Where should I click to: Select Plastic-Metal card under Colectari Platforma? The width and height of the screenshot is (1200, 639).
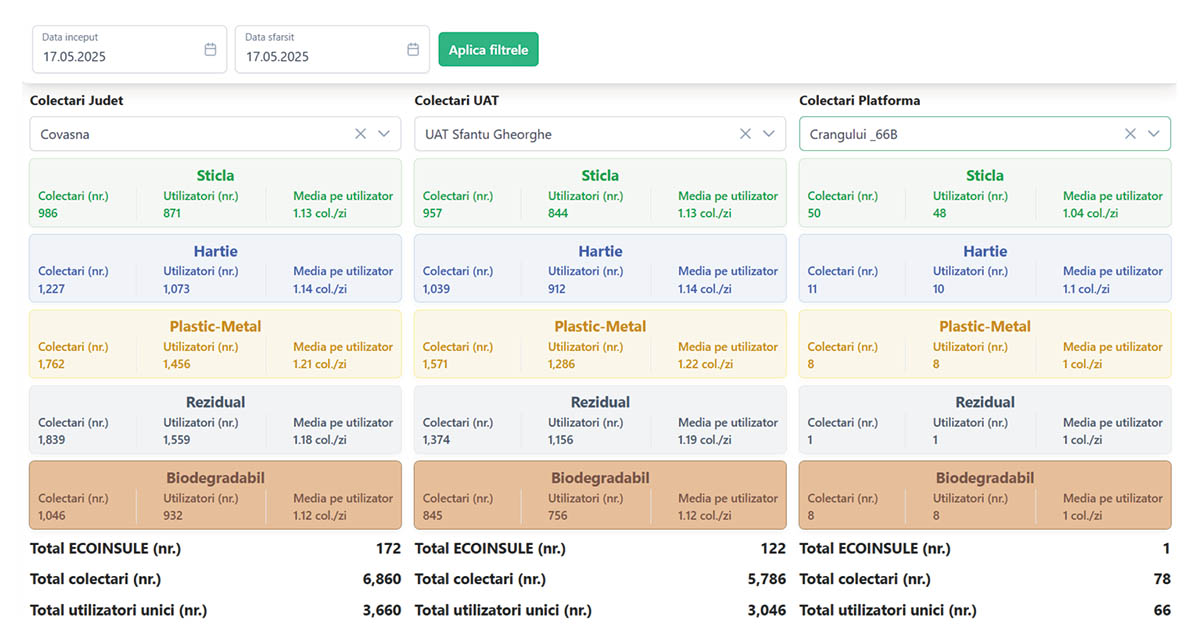point(985,344)
